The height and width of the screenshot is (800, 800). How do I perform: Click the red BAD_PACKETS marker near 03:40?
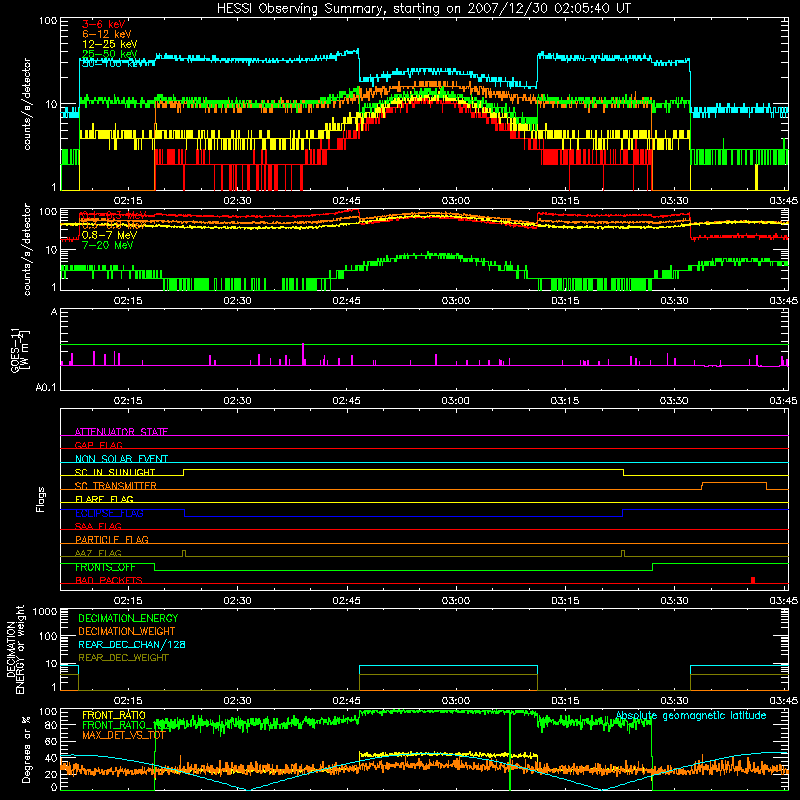[x=753, y=580]
